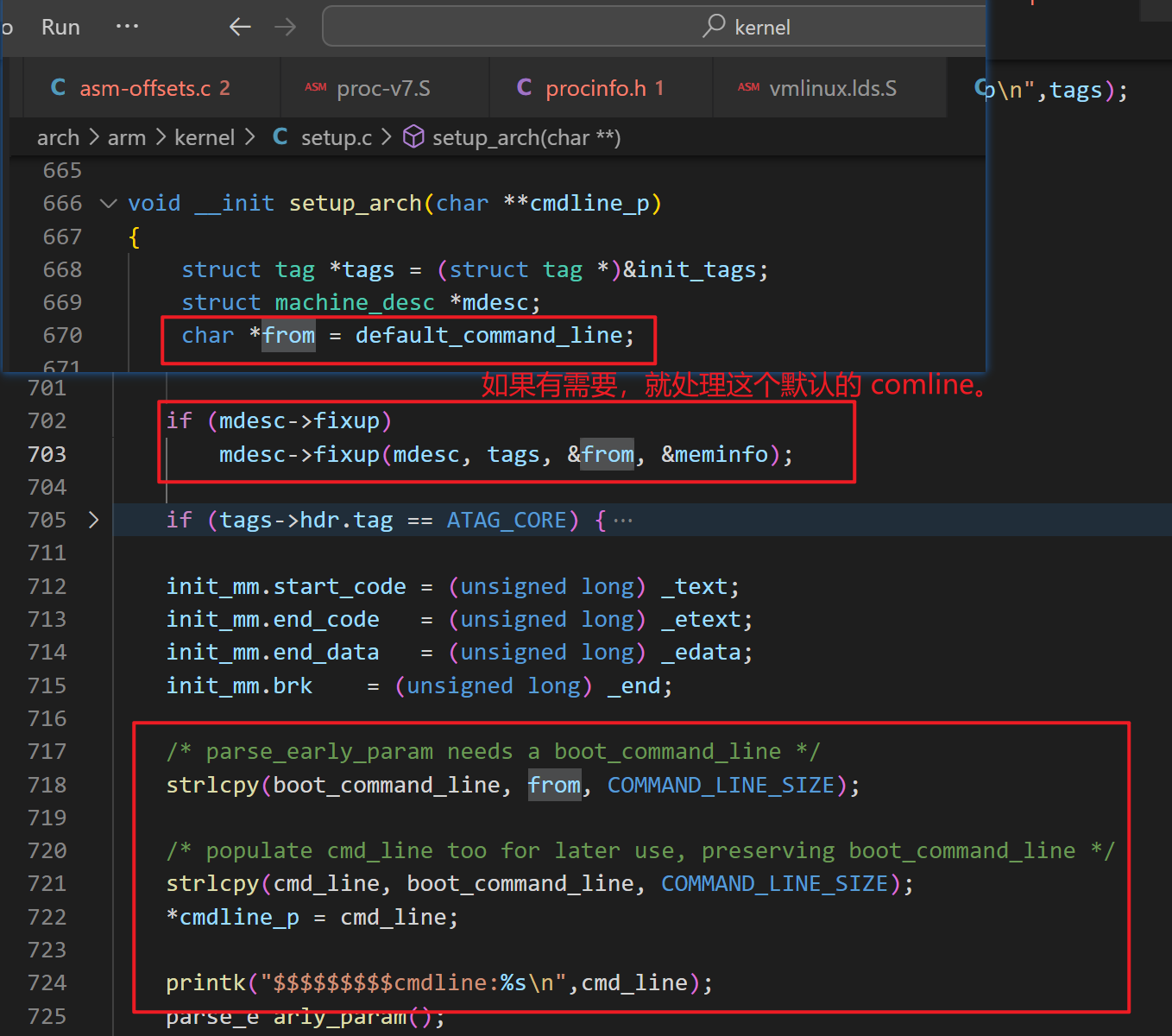Click 'from' in strlcpy call line 718
1172x1036 pixels.
[555, 785]
